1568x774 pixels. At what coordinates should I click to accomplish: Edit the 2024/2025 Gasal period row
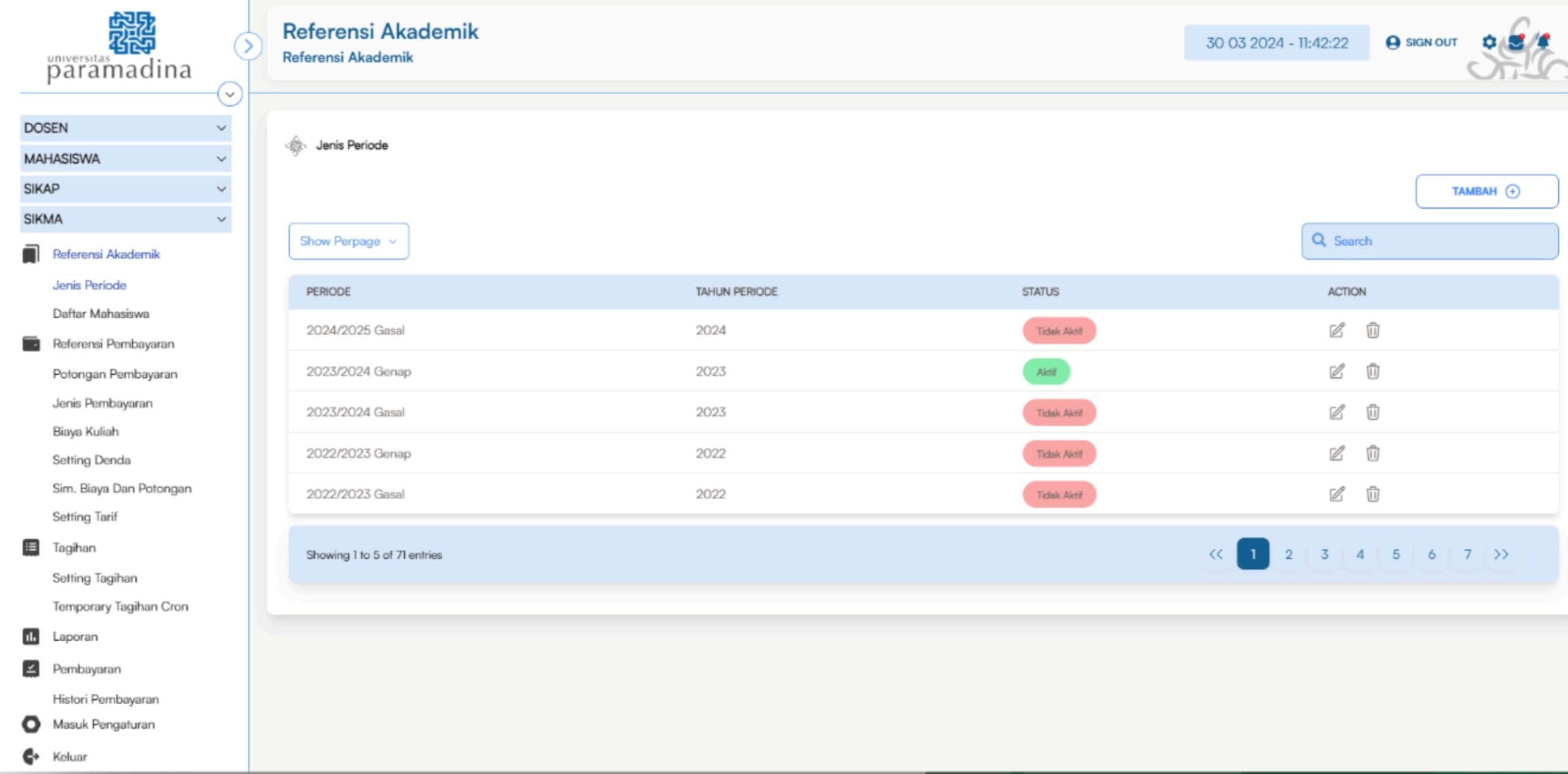(x=1336, y=331)
